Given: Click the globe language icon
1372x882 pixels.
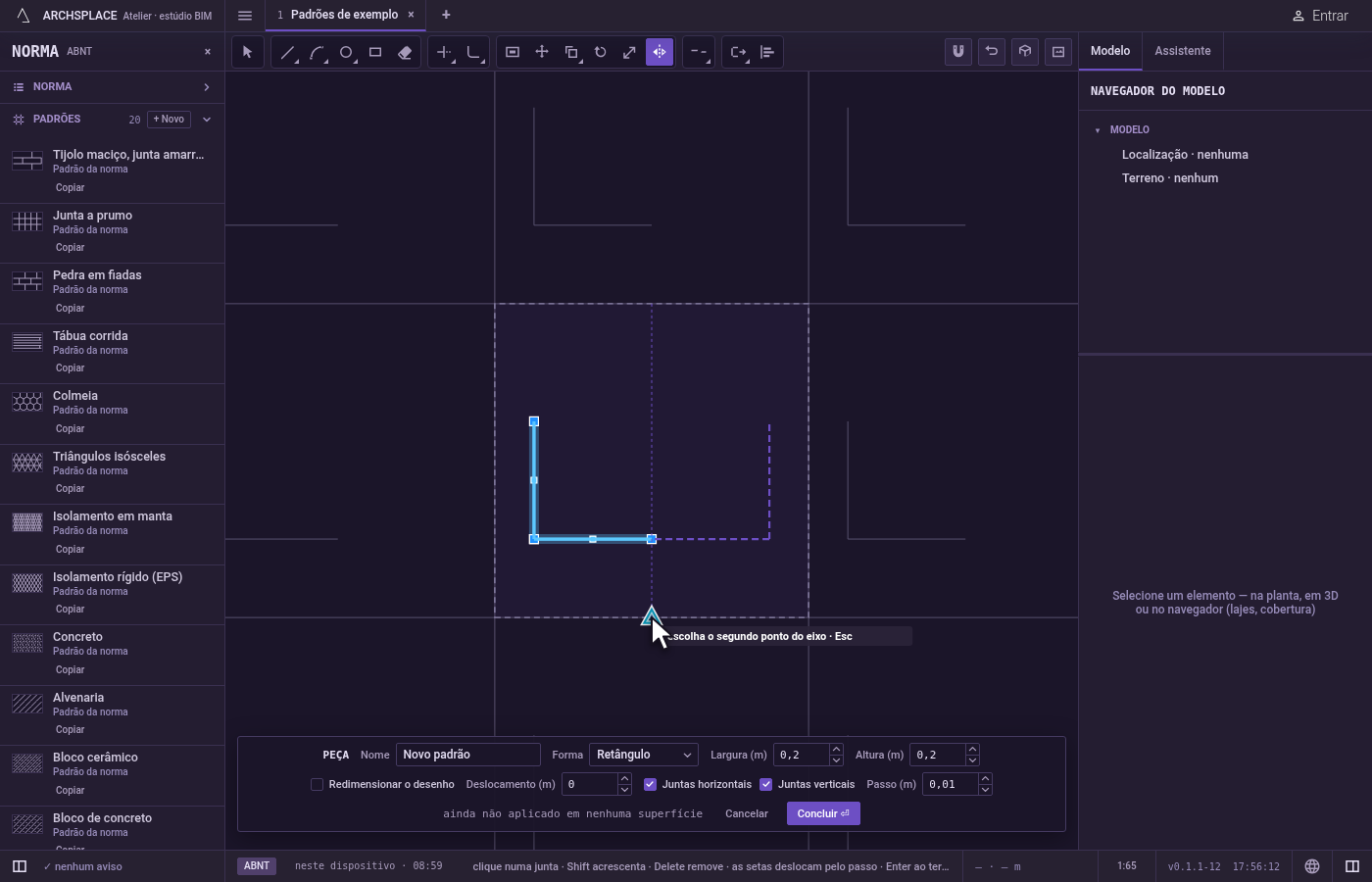Looking at the screenshot, I should (x=1312, y=866).
